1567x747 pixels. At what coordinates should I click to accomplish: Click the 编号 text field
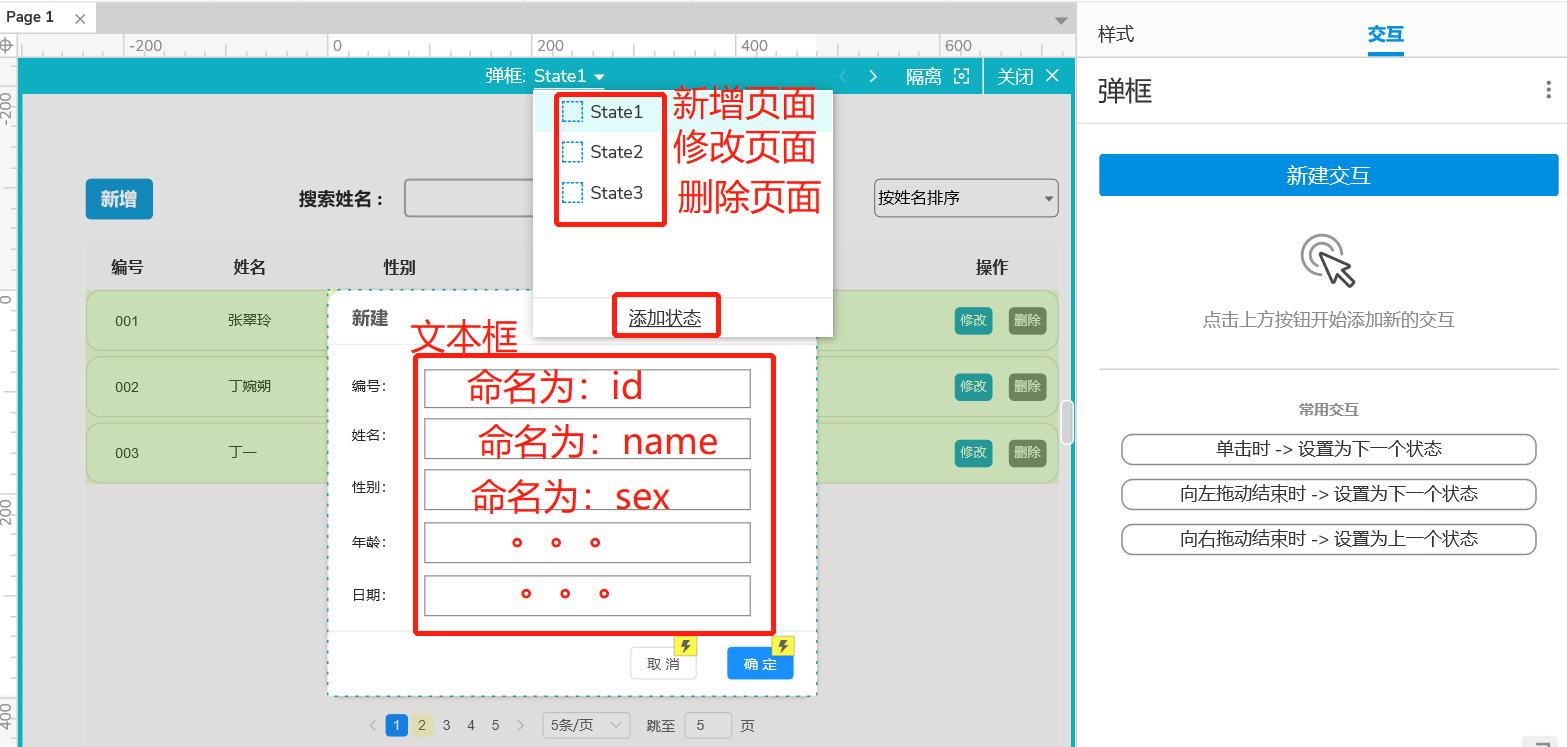[x=587, y=388]
